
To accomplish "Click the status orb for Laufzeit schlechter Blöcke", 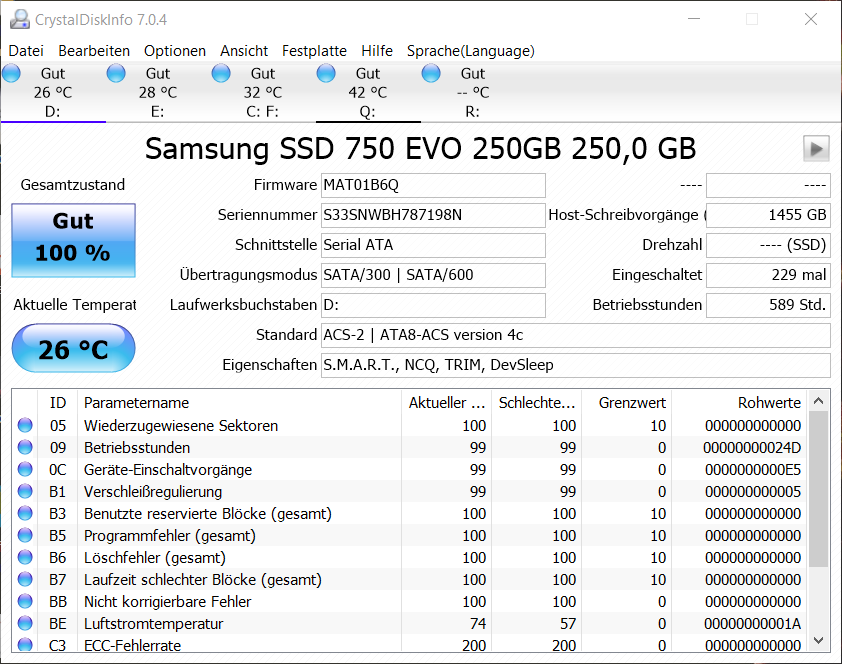I will click(x=25, y=579).
